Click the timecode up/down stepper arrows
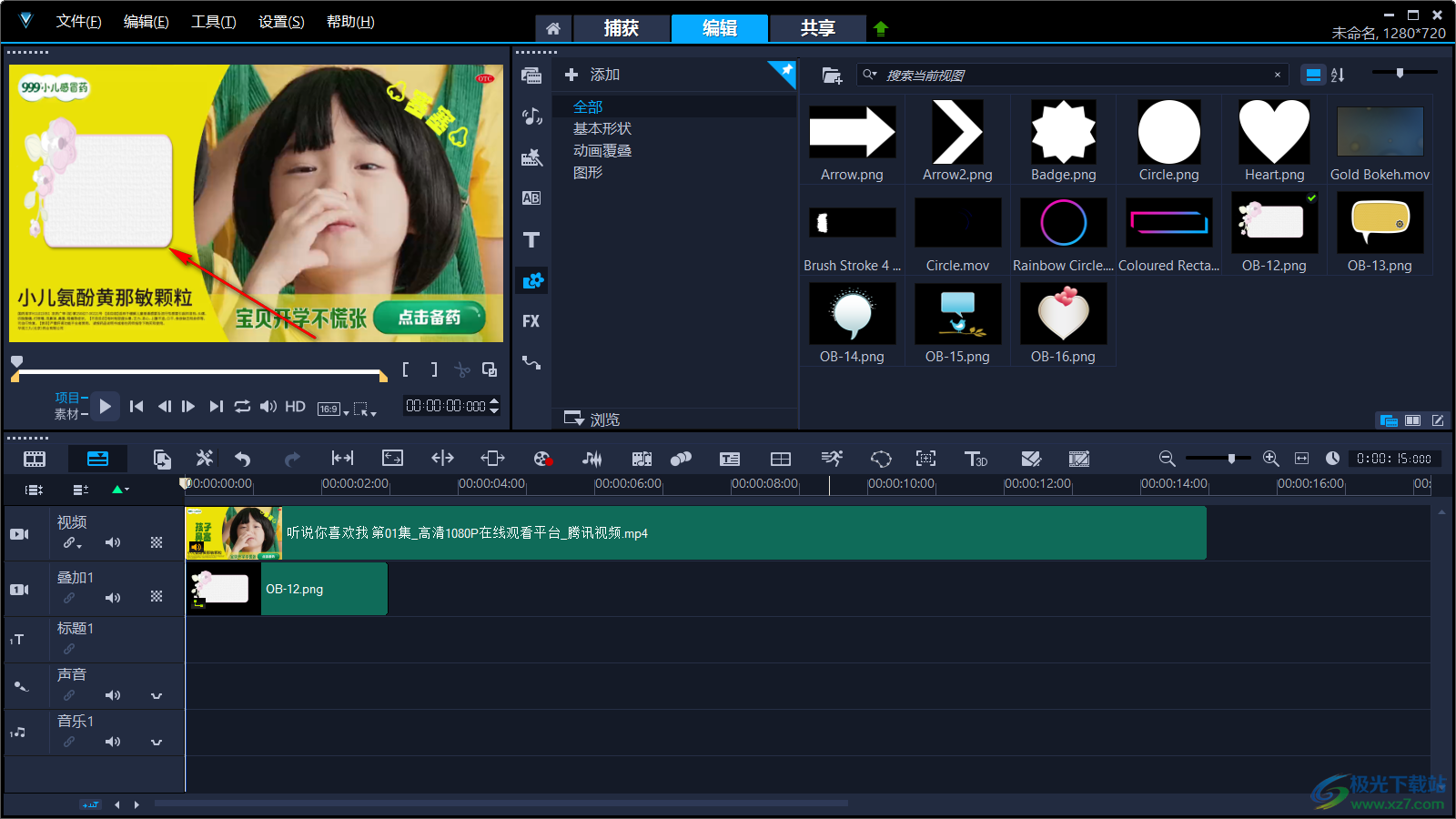This screenshot has width=1456, height=819. coord(494,406)
